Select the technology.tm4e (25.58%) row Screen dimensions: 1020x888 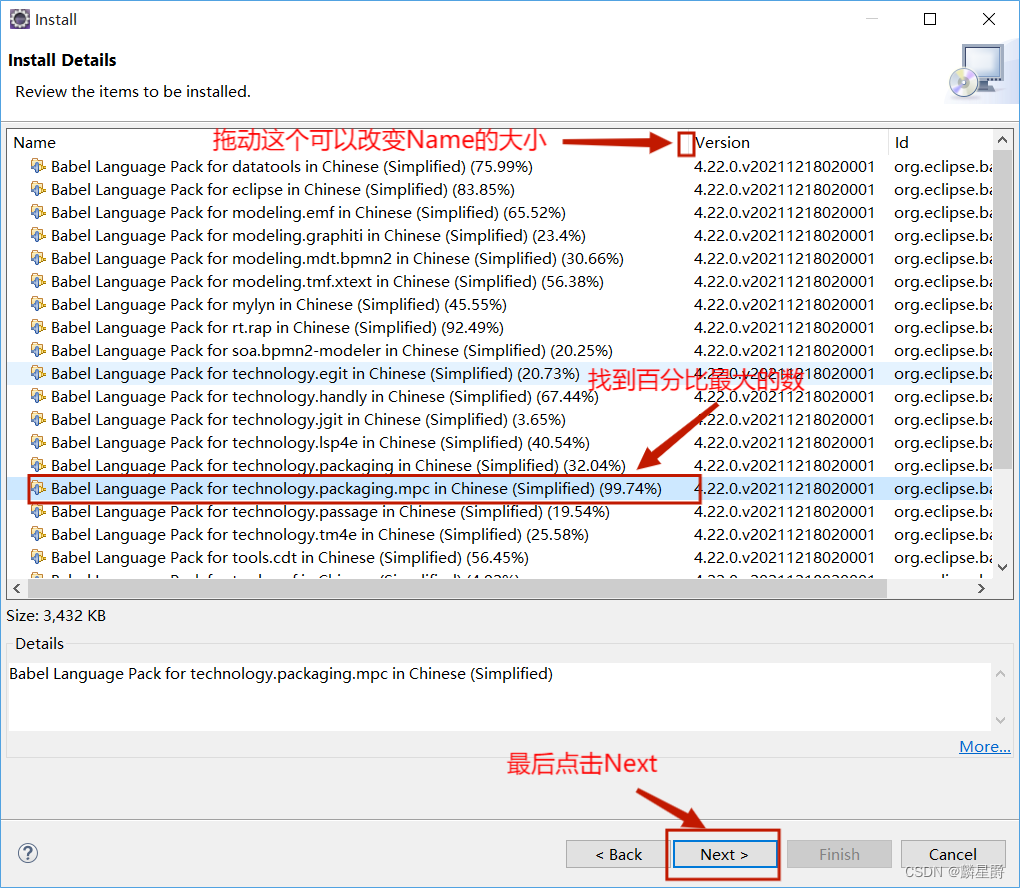pyautogui.click(x=500, y=534)
